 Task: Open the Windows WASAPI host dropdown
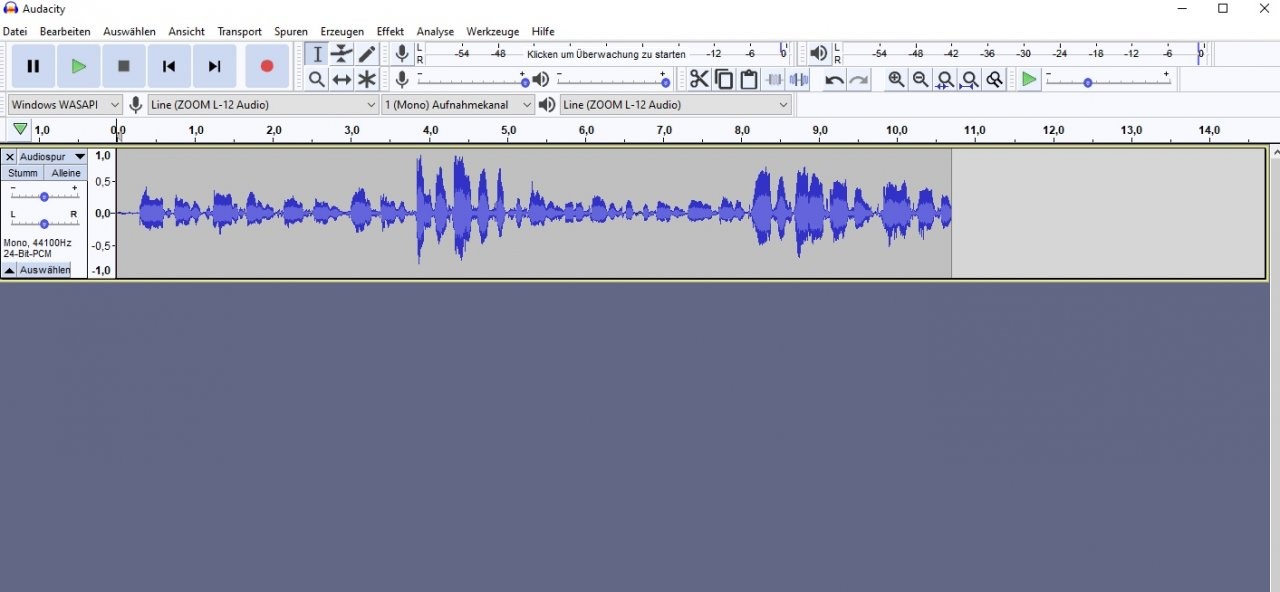click(65, 104)
